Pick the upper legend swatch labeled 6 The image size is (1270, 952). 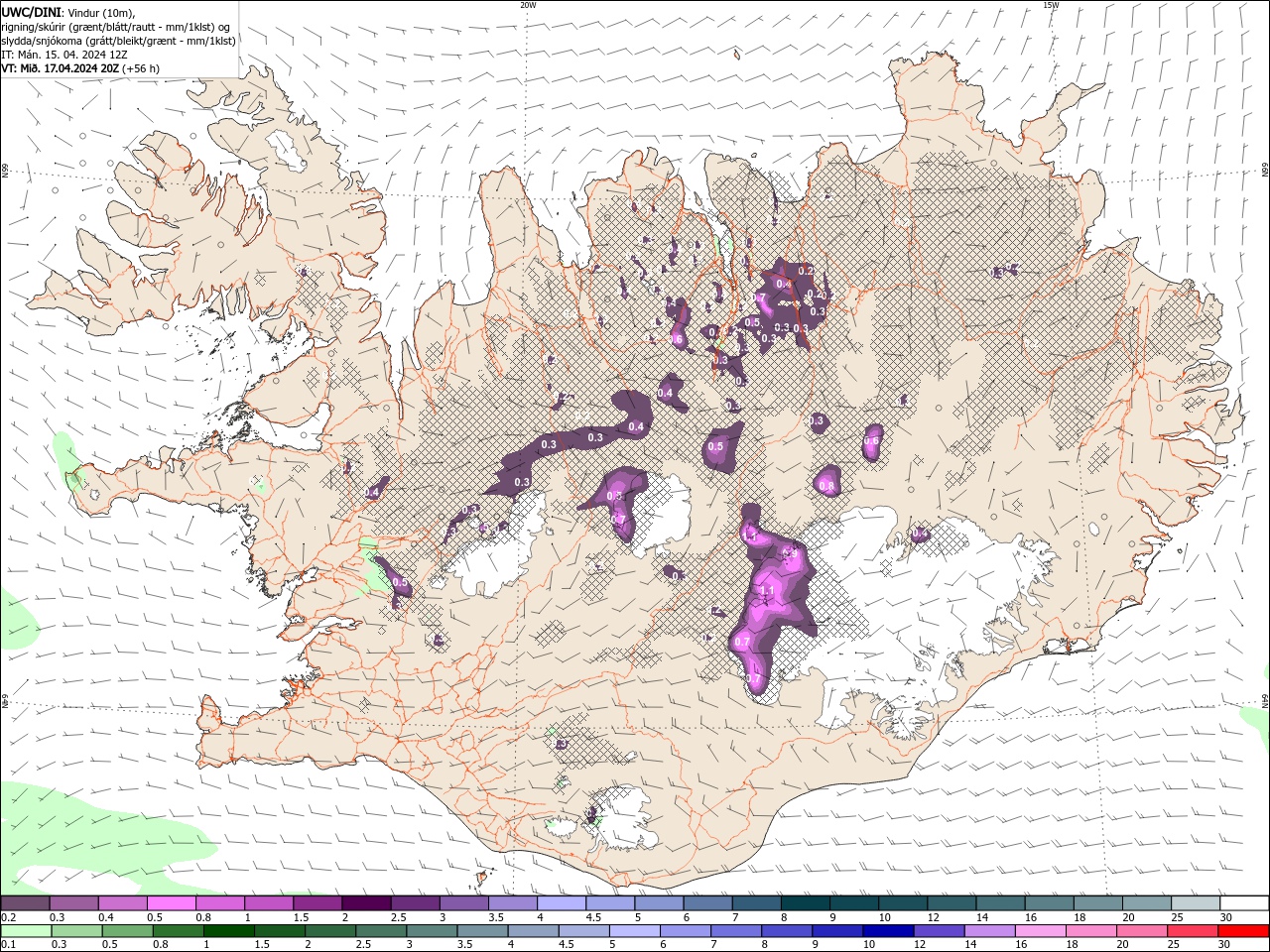click(708, 903)
